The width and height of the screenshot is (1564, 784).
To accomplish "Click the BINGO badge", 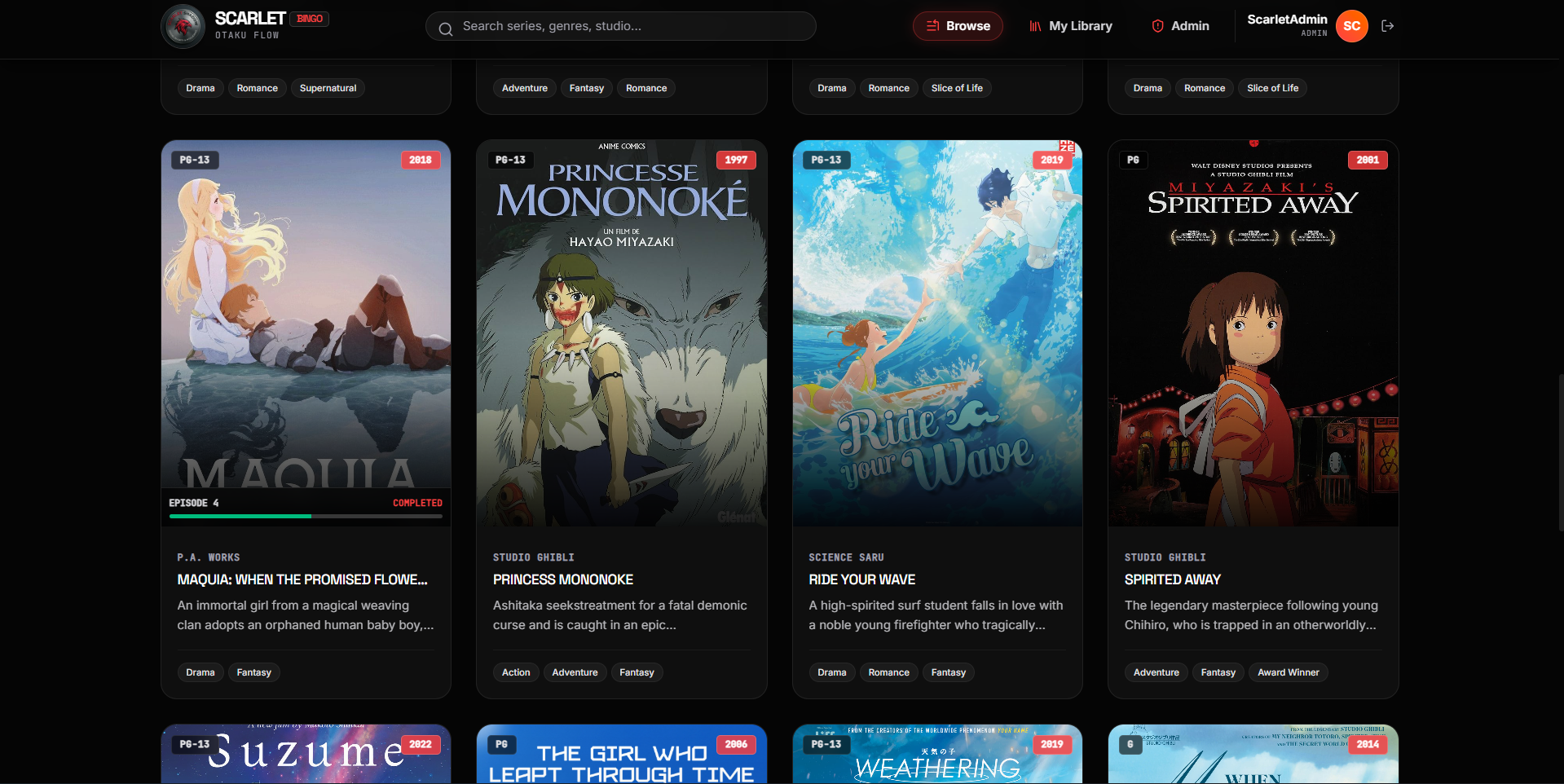I will tap(310, 19).
